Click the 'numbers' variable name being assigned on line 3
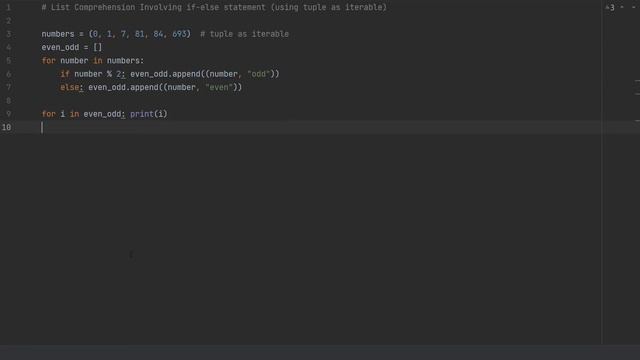The width and height of the screenshot is (640, 360). pyautogui.click(x=58, y=34)
